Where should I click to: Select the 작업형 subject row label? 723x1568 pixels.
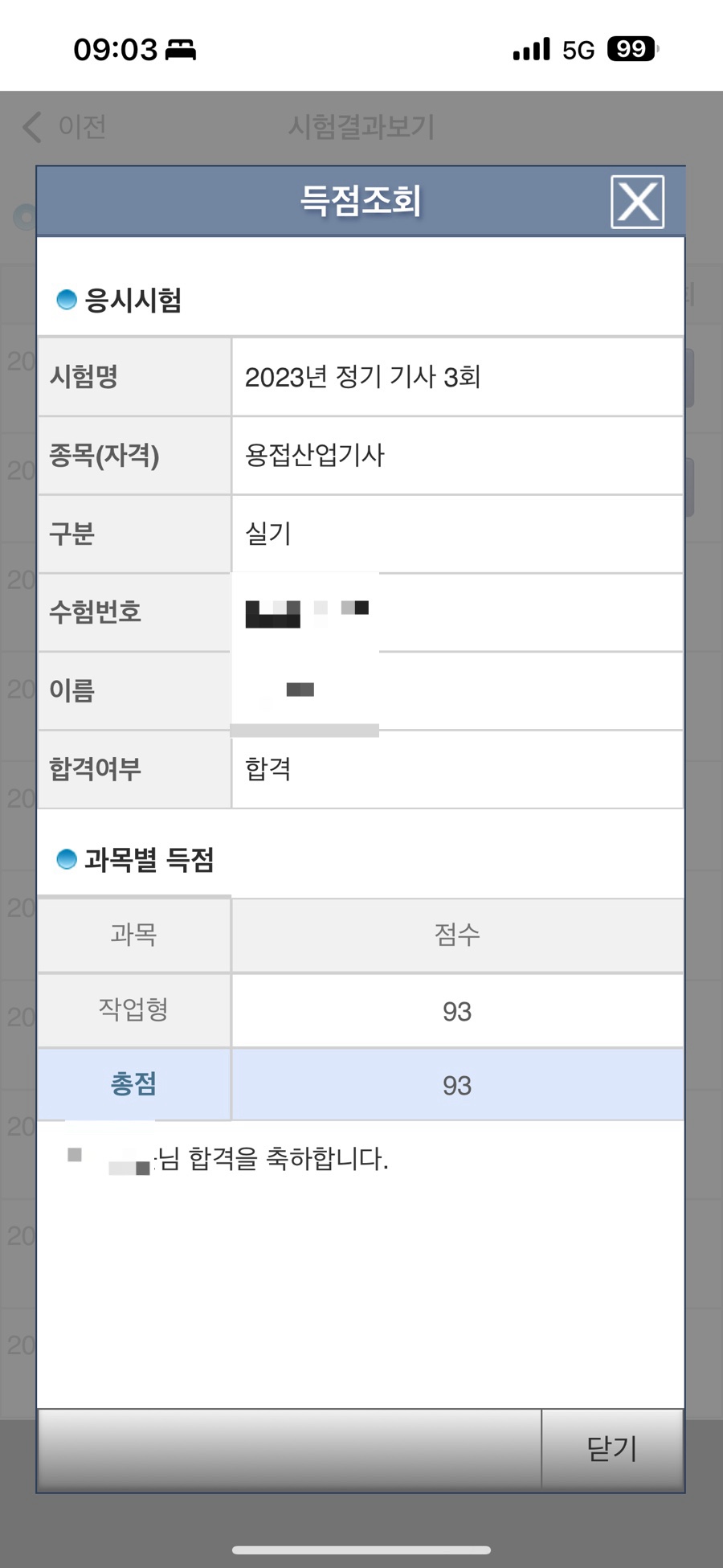133,1009
